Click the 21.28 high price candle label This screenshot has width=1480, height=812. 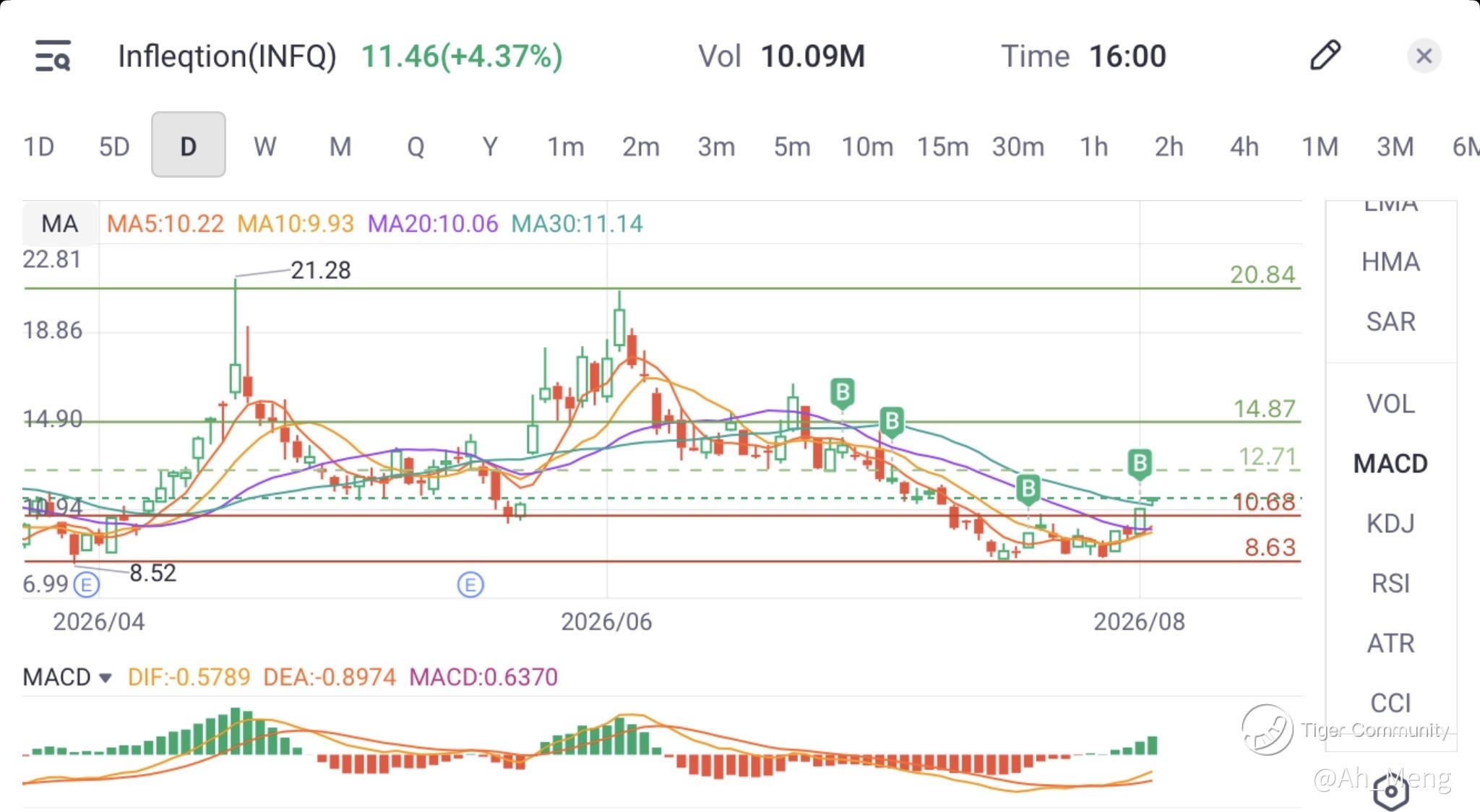[320, 270]
